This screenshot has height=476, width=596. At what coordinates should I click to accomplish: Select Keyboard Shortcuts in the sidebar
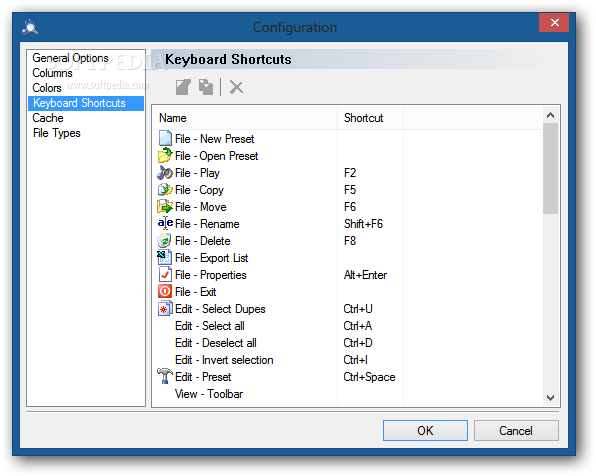click(86, 103)
